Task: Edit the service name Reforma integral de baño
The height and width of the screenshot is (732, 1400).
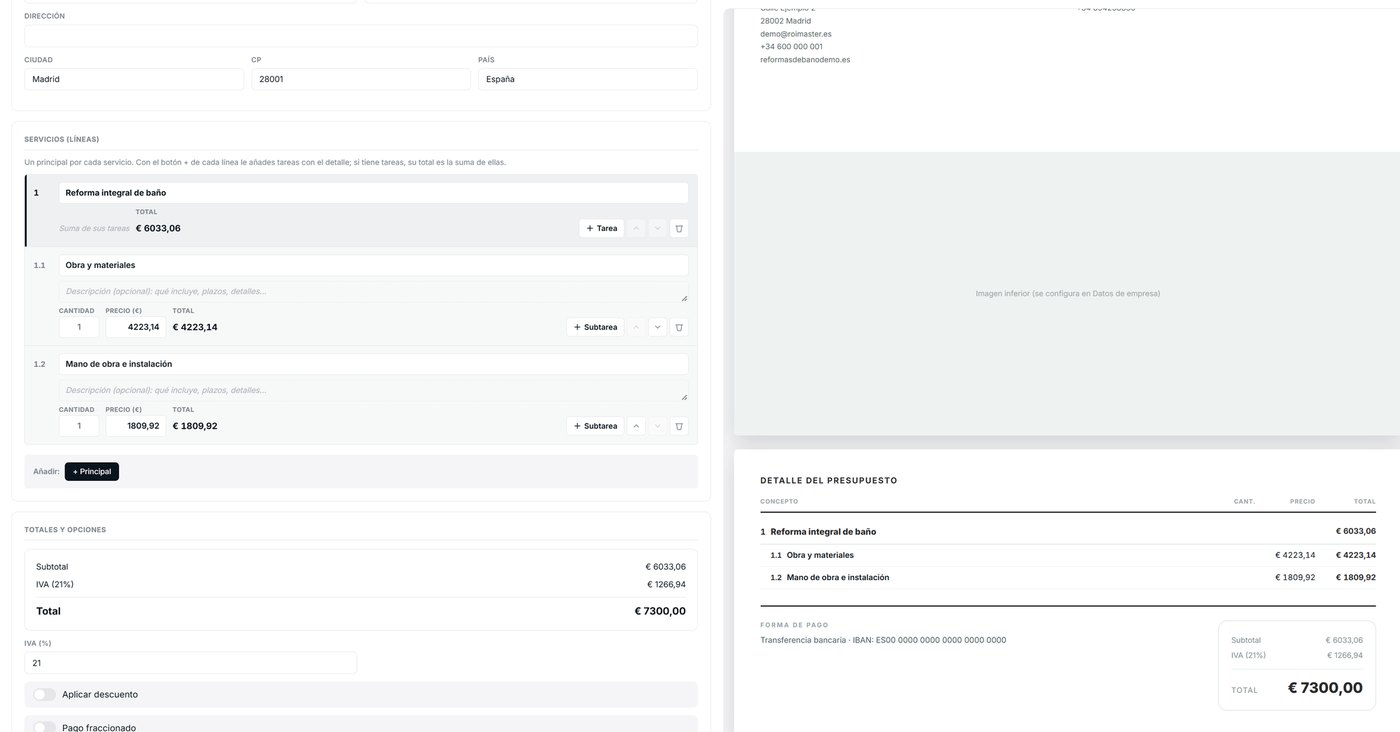Action: pos(374,193)
